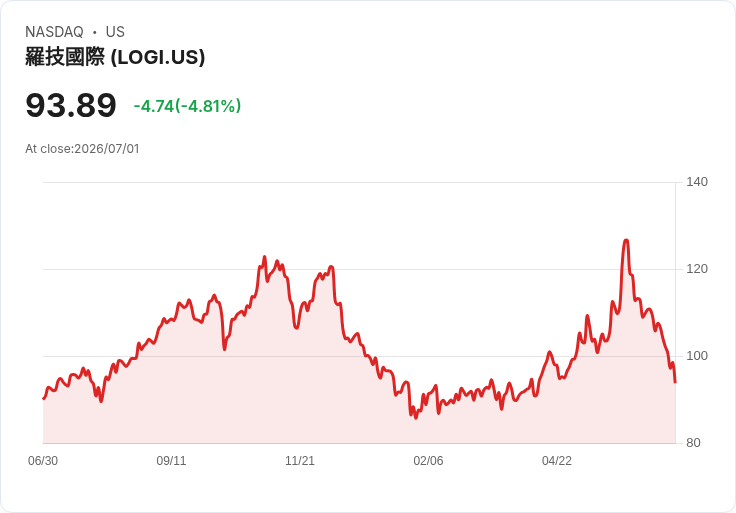Click the US market label
The height and width of the screenshot is (513, 736).
115,32
